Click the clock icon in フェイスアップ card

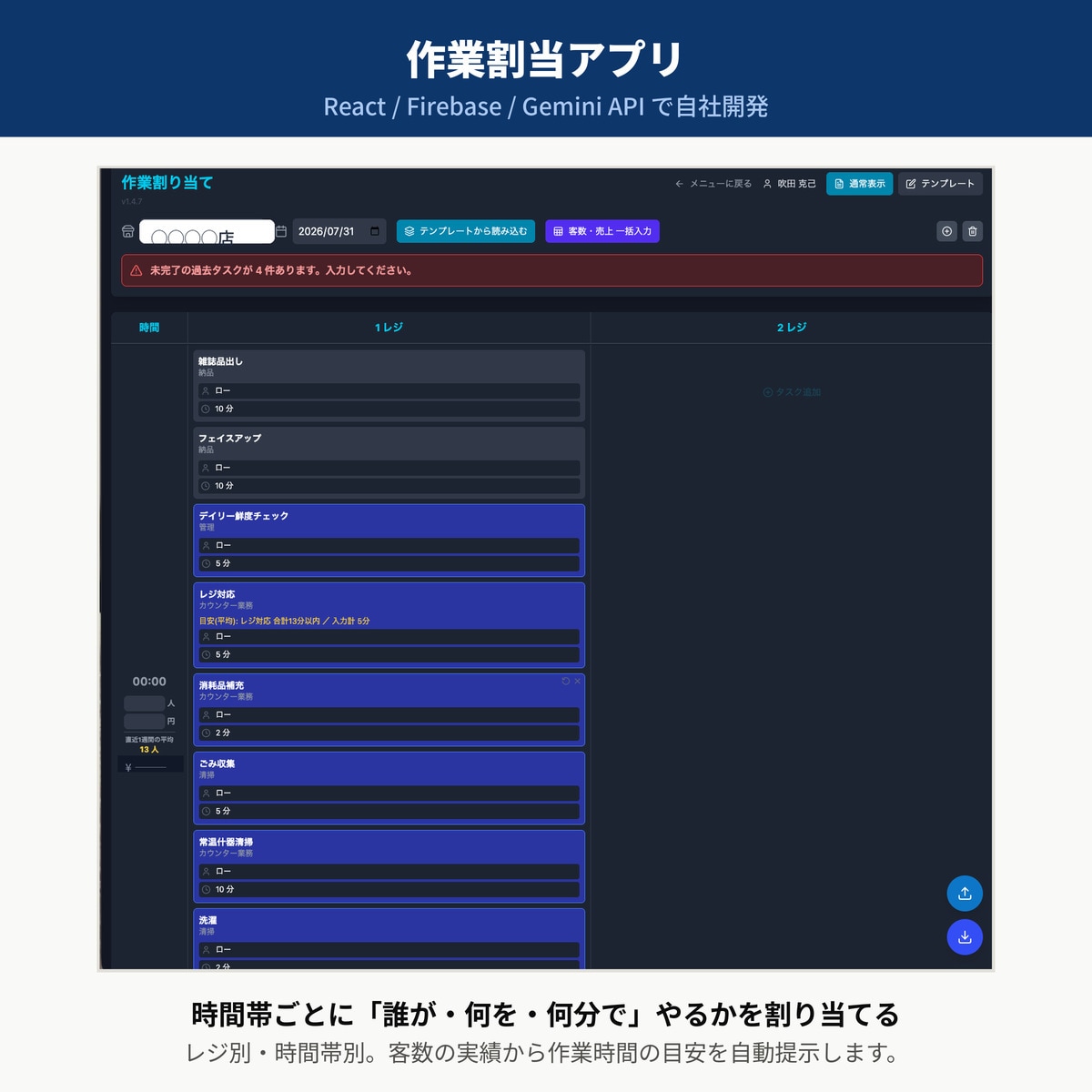click(x=206, y=486)
